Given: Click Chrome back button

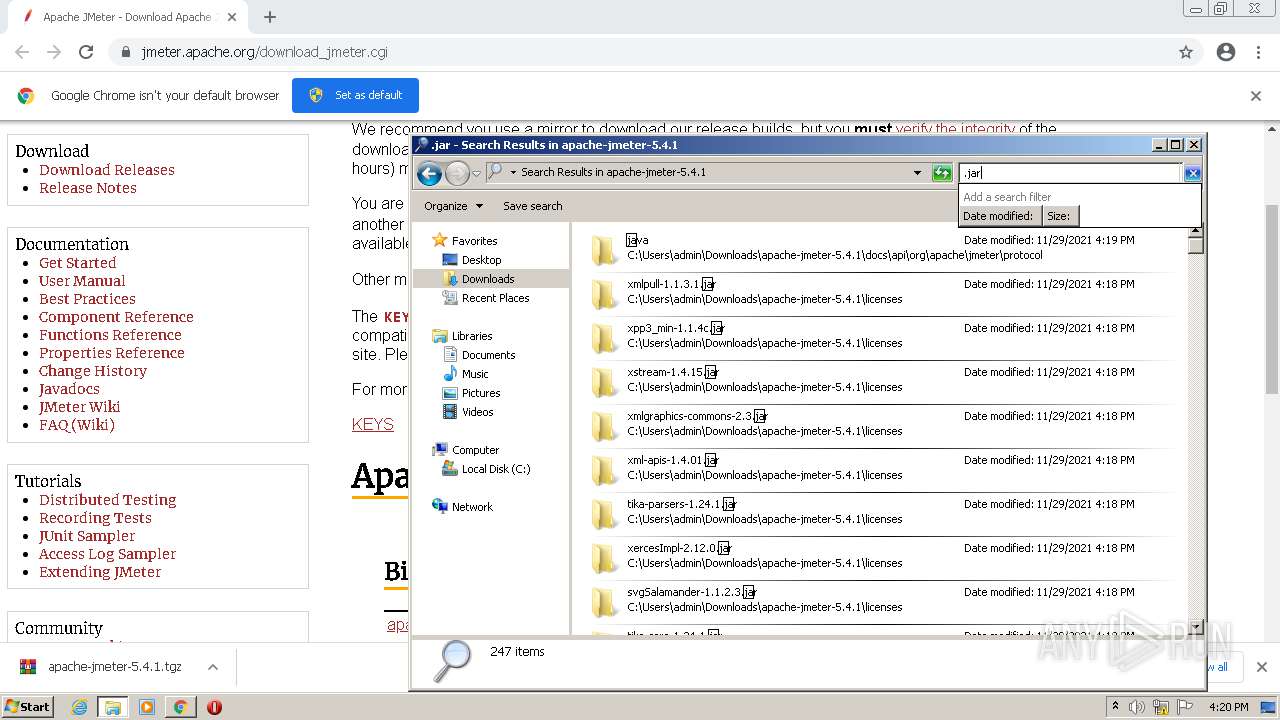Looking at the screenshot, I should click(22, 52).
